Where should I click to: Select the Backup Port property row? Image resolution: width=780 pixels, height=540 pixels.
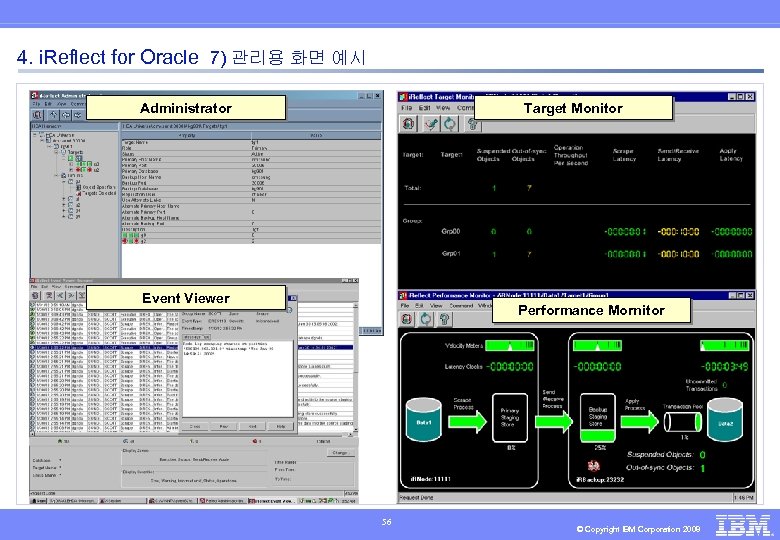click(x=251, y=183)
